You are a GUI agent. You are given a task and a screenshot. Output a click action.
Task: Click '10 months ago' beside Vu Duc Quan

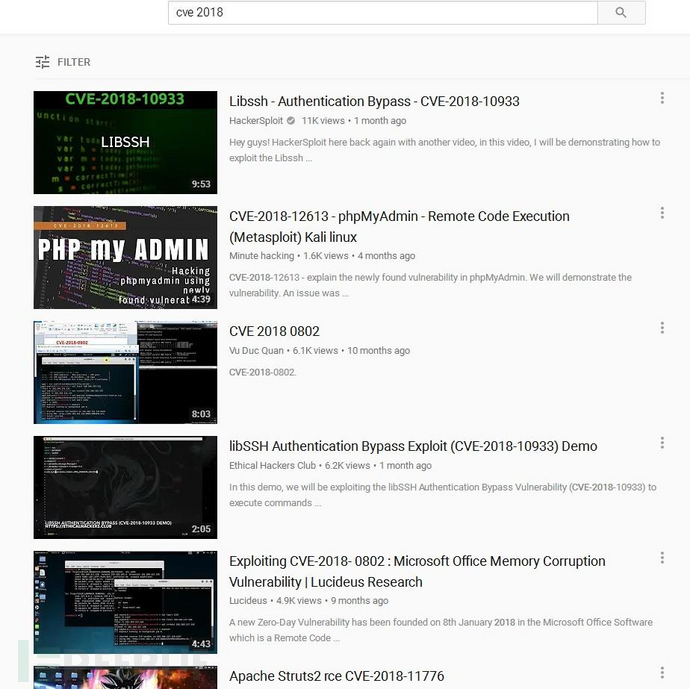[x=378, y=351]
